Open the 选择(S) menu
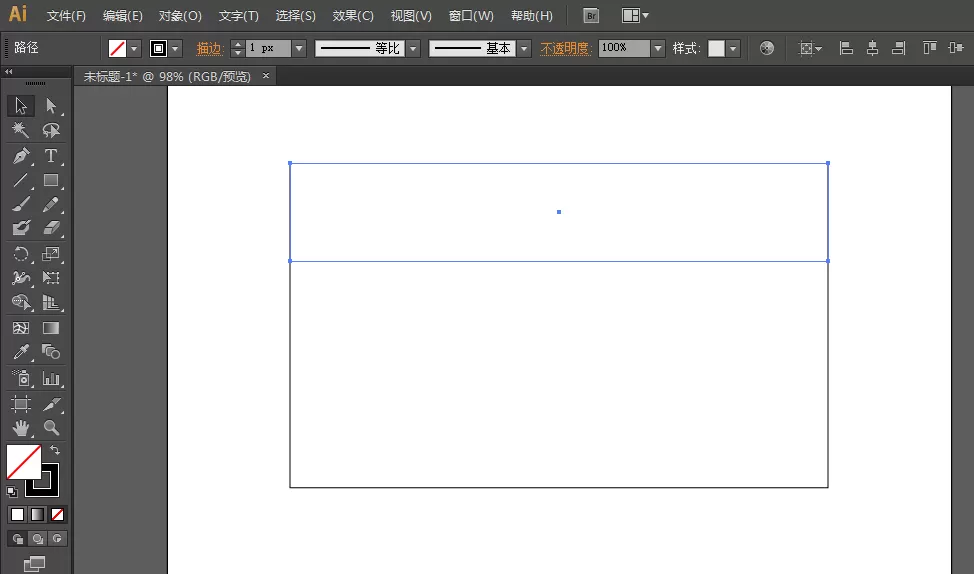Viewport: 974px width, 574px height. 295,16
